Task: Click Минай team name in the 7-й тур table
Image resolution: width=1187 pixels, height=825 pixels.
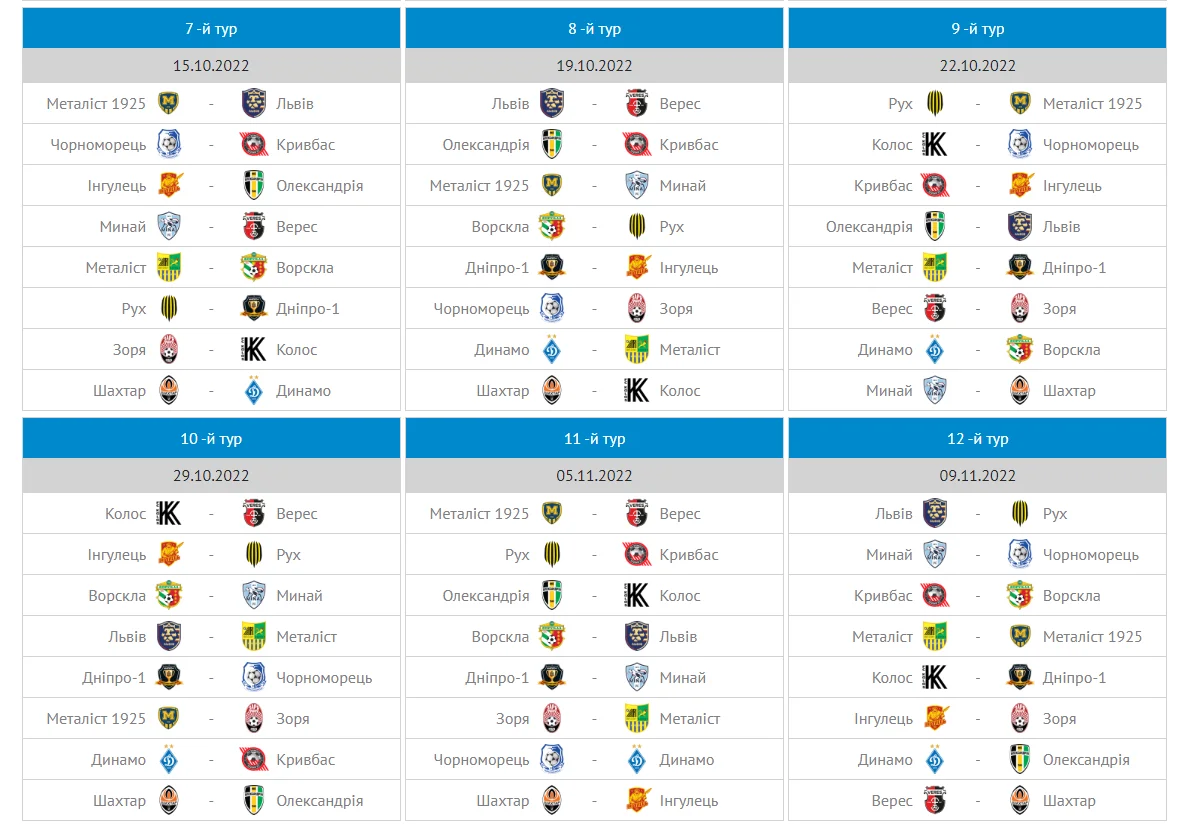Action: [123, 227]
